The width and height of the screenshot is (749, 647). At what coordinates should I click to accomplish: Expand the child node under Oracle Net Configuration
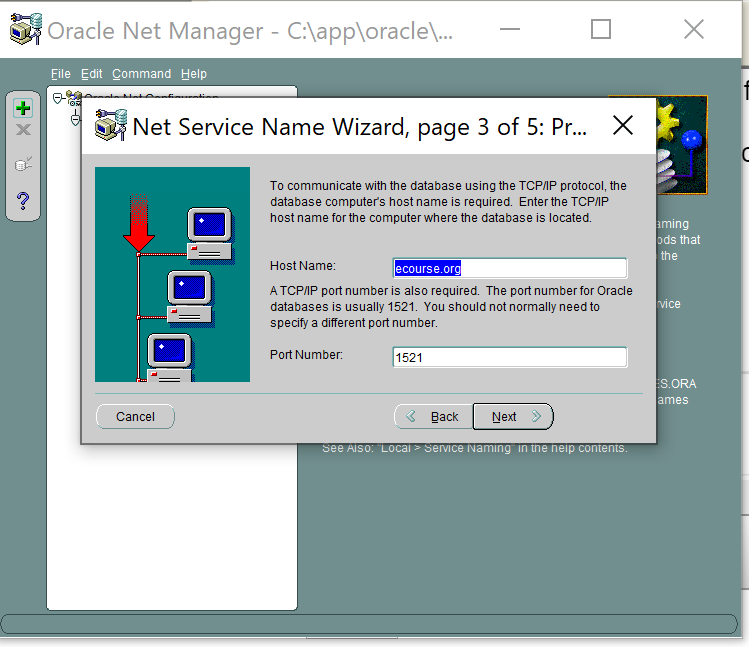[75, 119]
